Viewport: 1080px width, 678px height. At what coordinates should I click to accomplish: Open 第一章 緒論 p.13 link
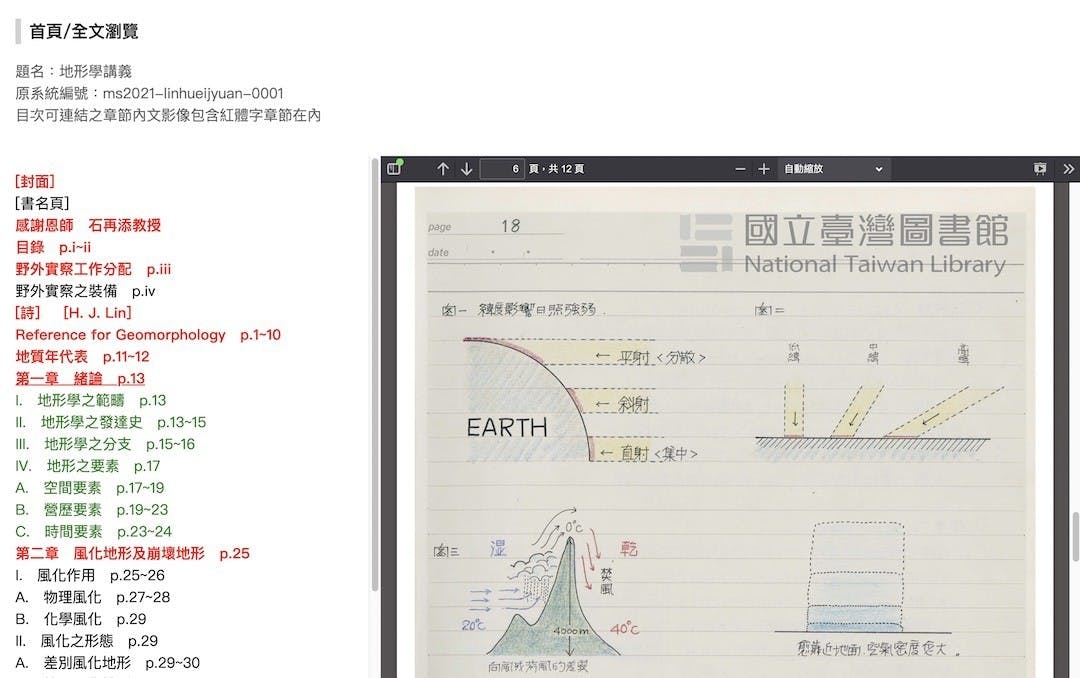(80, 379)
